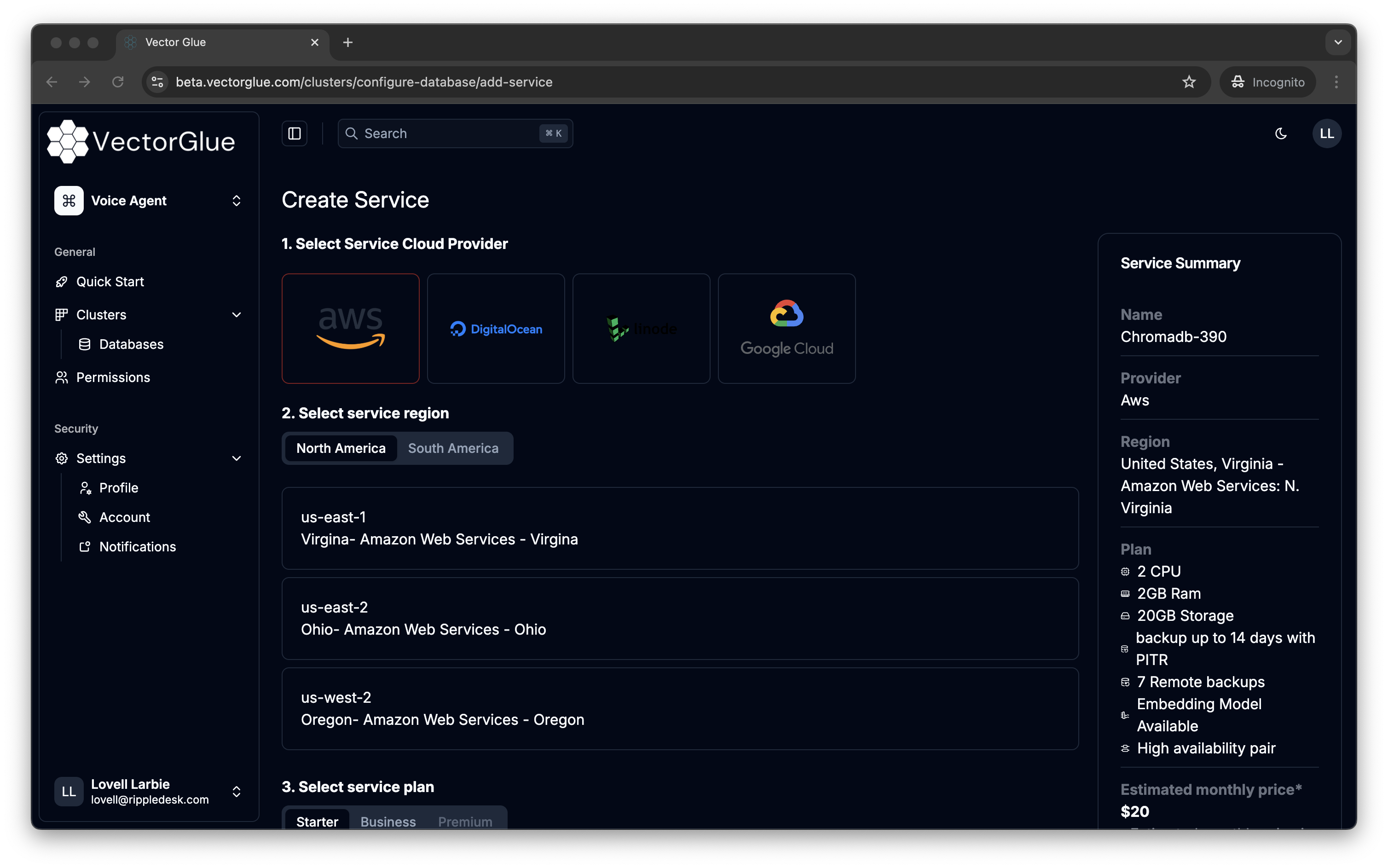Collapse the Clusters section chevron
The width and height of the screenshot is (1388, 868).
coord(236,315)
